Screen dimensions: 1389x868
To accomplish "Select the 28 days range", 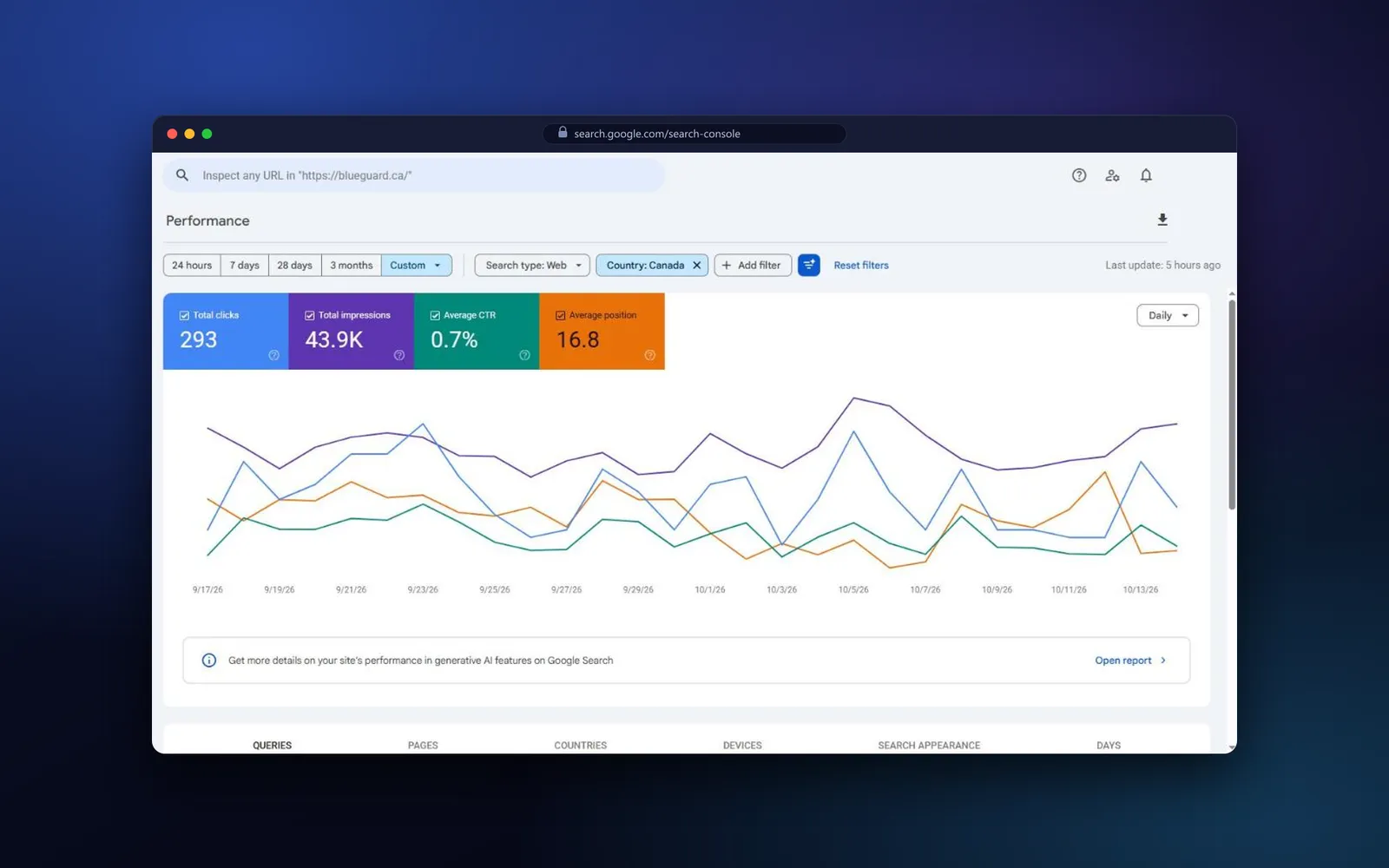I will click(294, 266).
